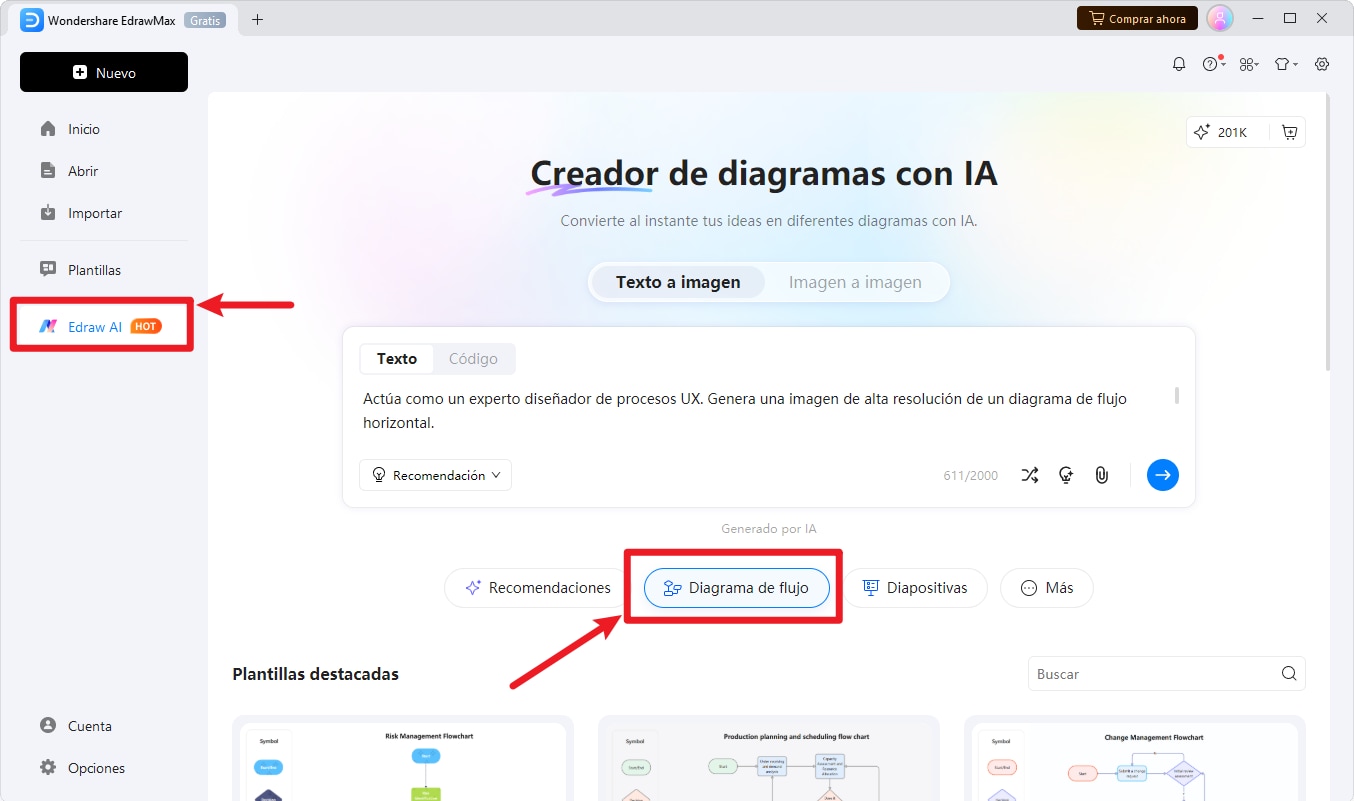The height and width of the screenshot is (801, 1354).
Task: Expand the Recomendación prompt dropdown
Action: click(x=435, y=475)
